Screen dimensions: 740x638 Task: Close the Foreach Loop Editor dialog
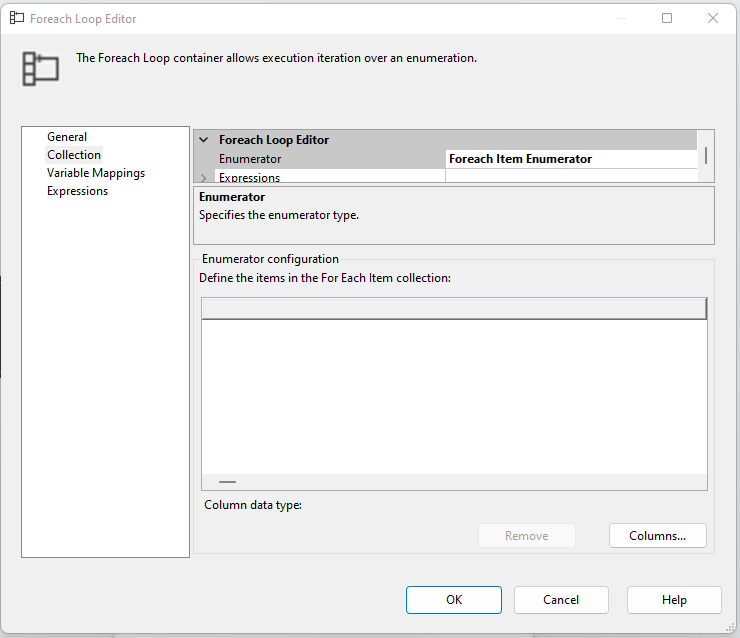point(713,18)
